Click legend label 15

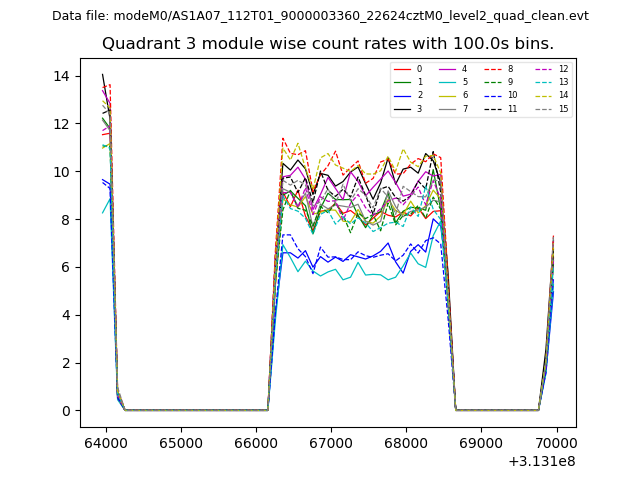coord(563,108)
